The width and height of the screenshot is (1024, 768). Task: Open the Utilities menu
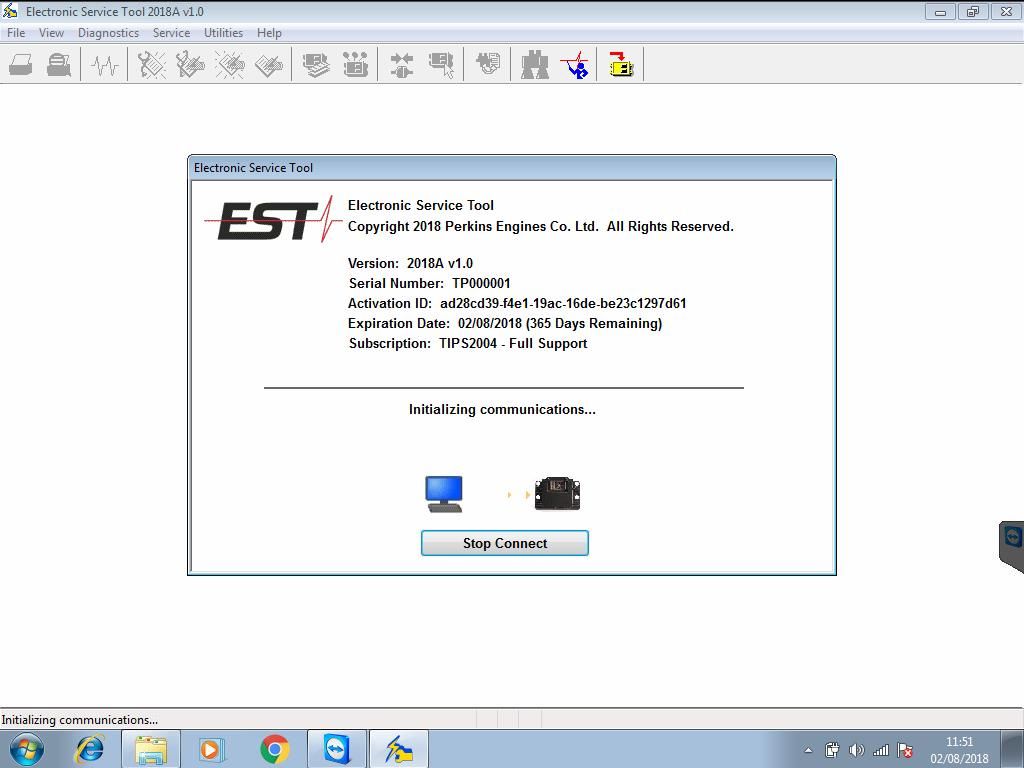[x=223, y=33]
